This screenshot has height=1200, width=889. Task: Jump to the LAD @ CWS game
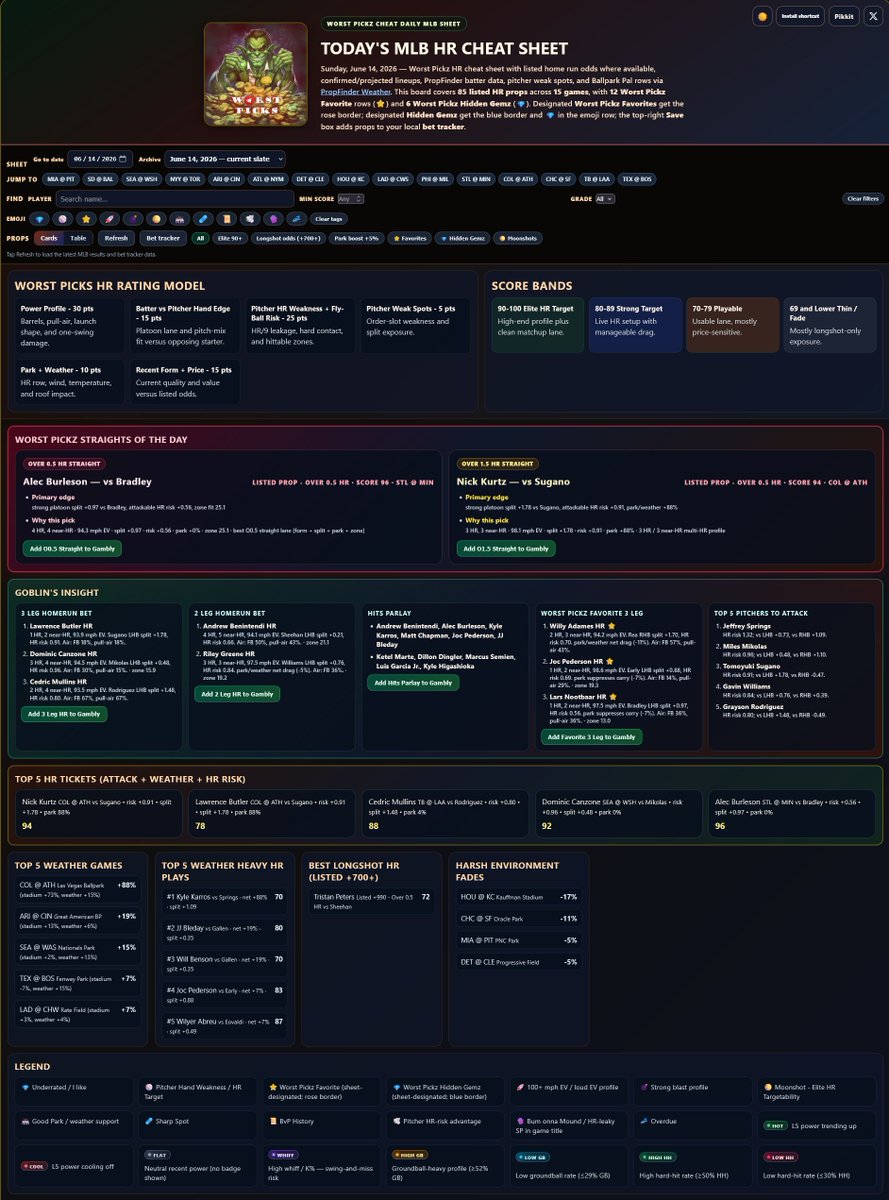coord(392,179)
